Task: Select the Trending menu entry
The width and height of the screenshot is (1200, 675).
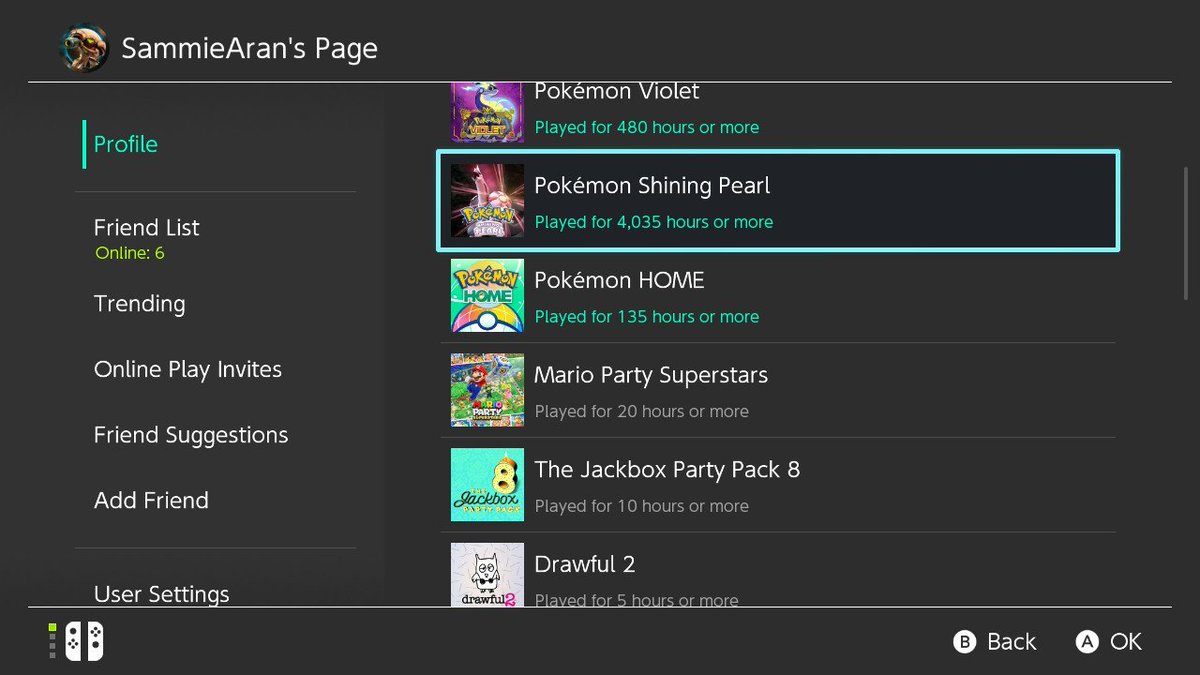Action: pos(139,304)
